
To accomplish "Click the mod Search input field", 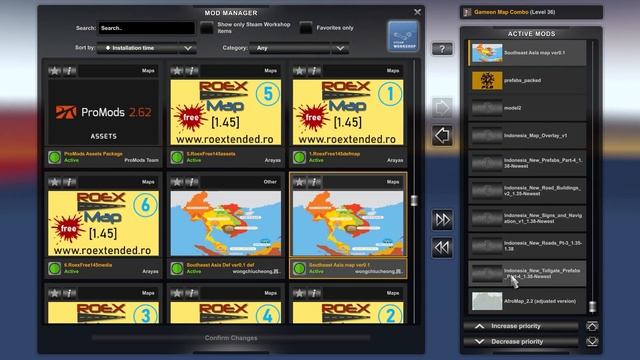I will (x=146, y=28).
